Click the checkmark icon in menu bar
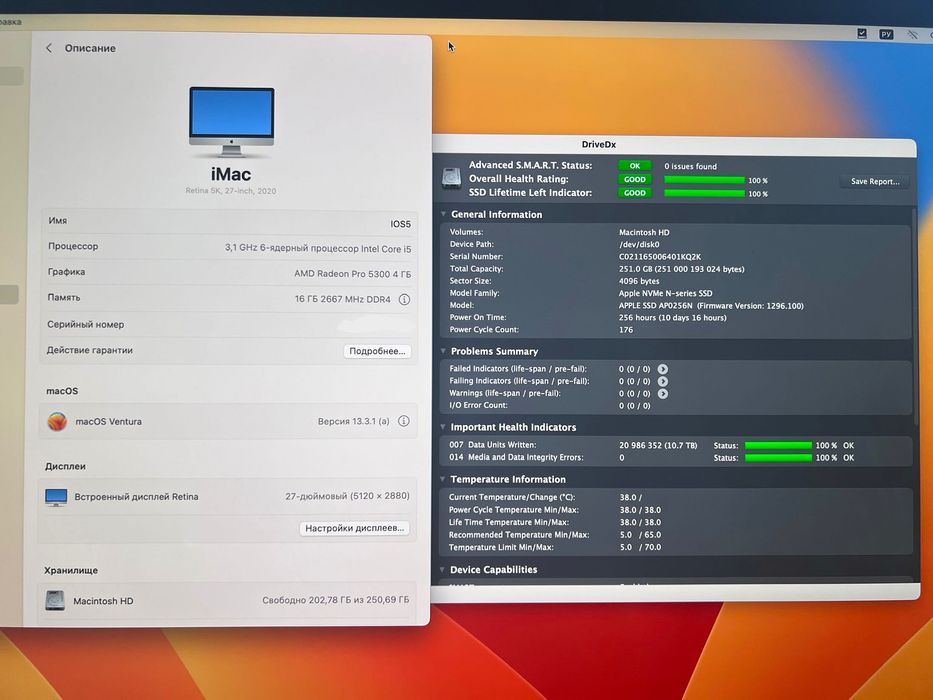Viewport: 933px width, 700px height. tap(862, 34)
